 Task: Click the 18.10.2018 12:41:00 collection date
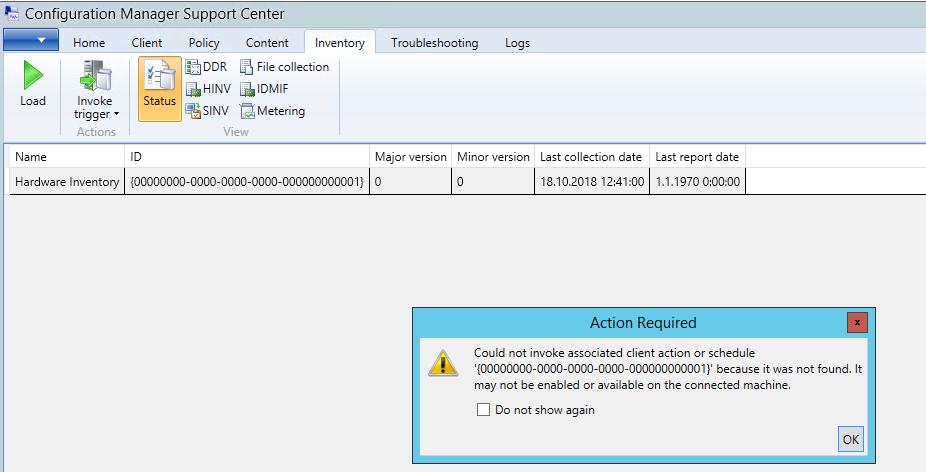pyautogui.click(x=592, y=181)
